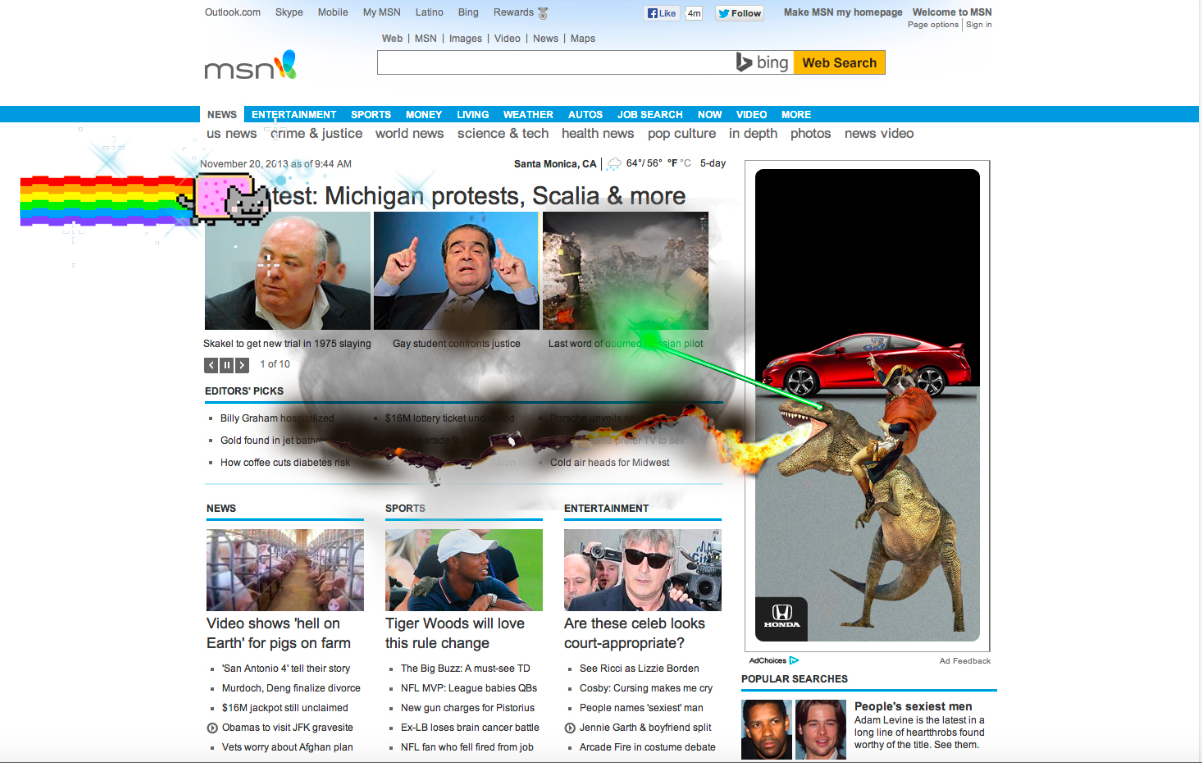This screenshot has height=763, width=1202.
Task: Click the AdChoices triangle icon
Action: (x=794, y=660)
